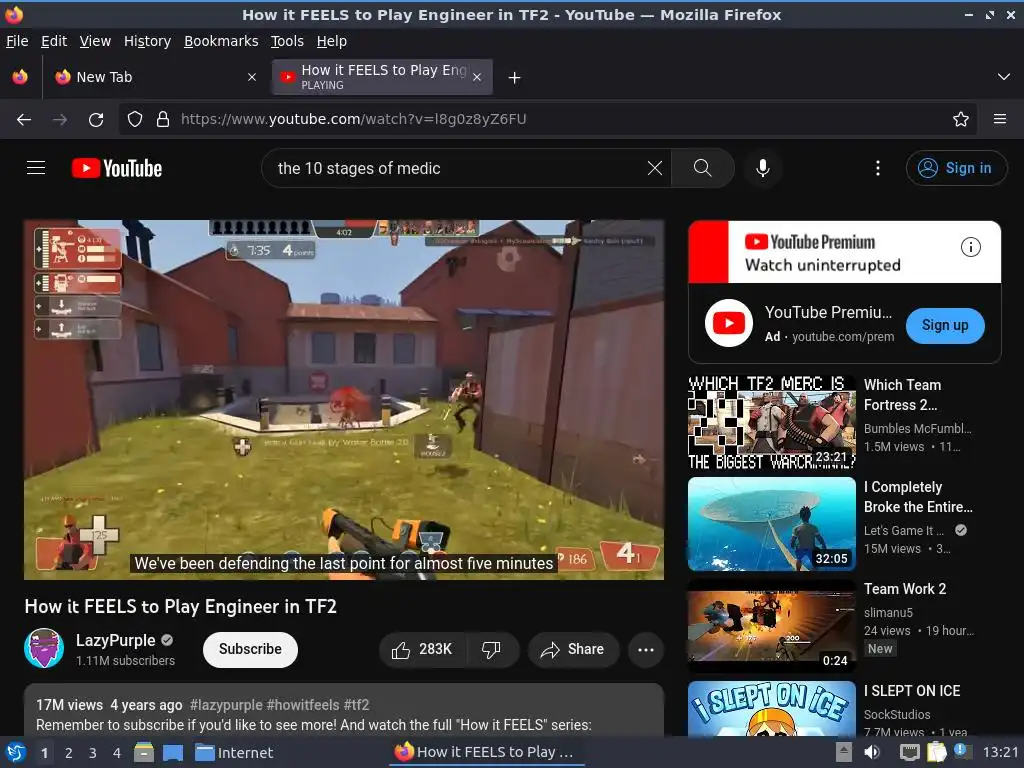Start voice search with microphone
Viewport: 1024px width, 768px height.
[x=762, y=168]
